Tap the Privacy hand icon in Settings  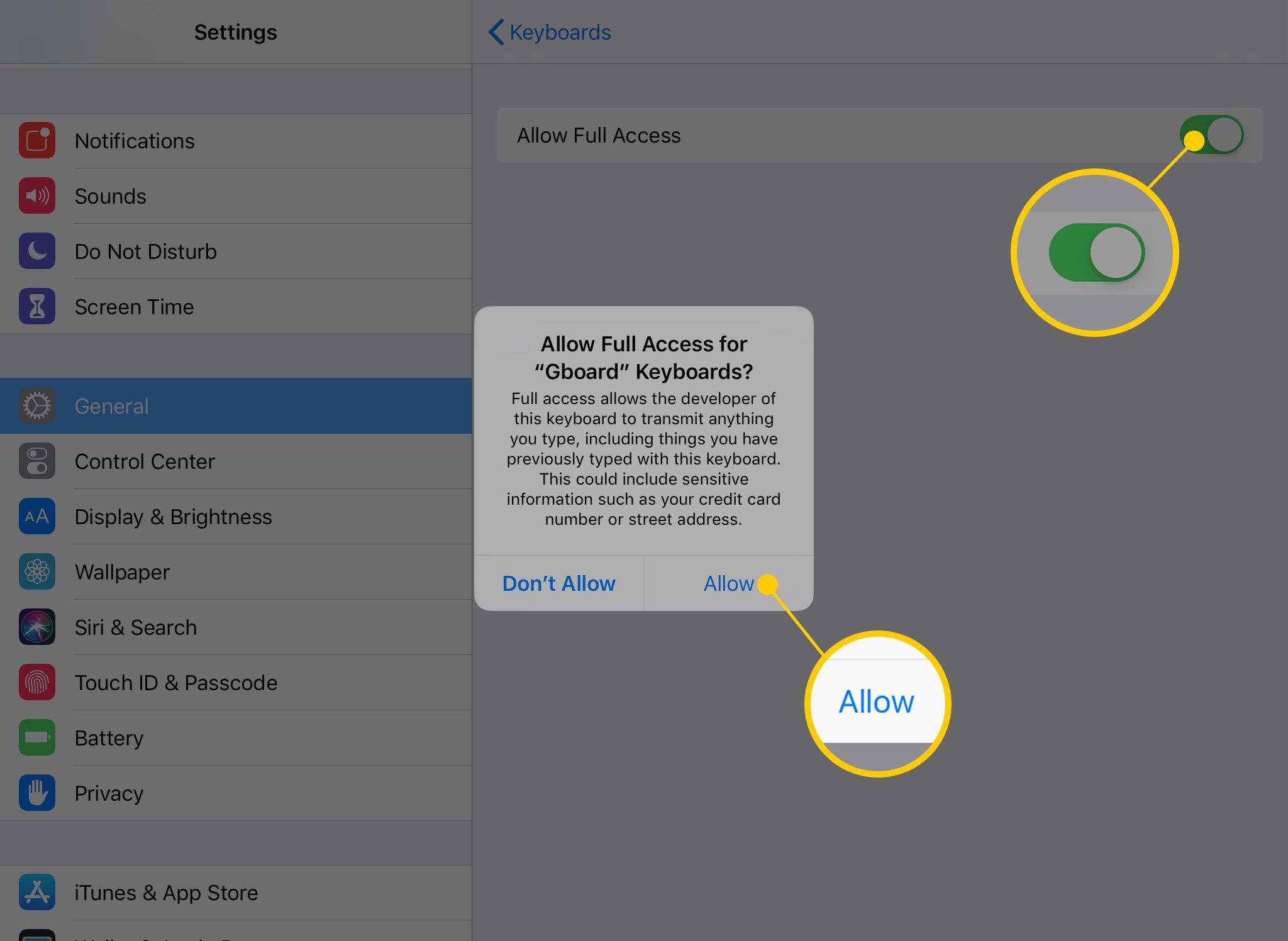pyautogui.click(x=35, y=793)
